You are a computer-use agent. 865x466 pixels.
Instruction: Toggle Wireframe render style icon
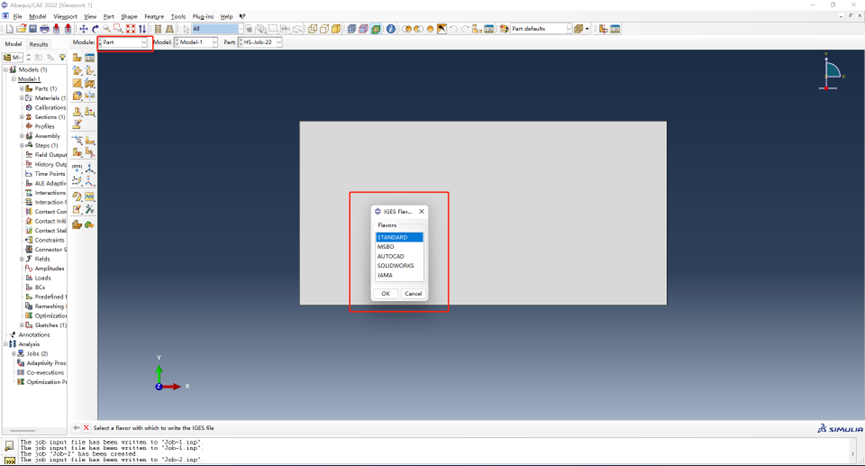coord(312,29)
